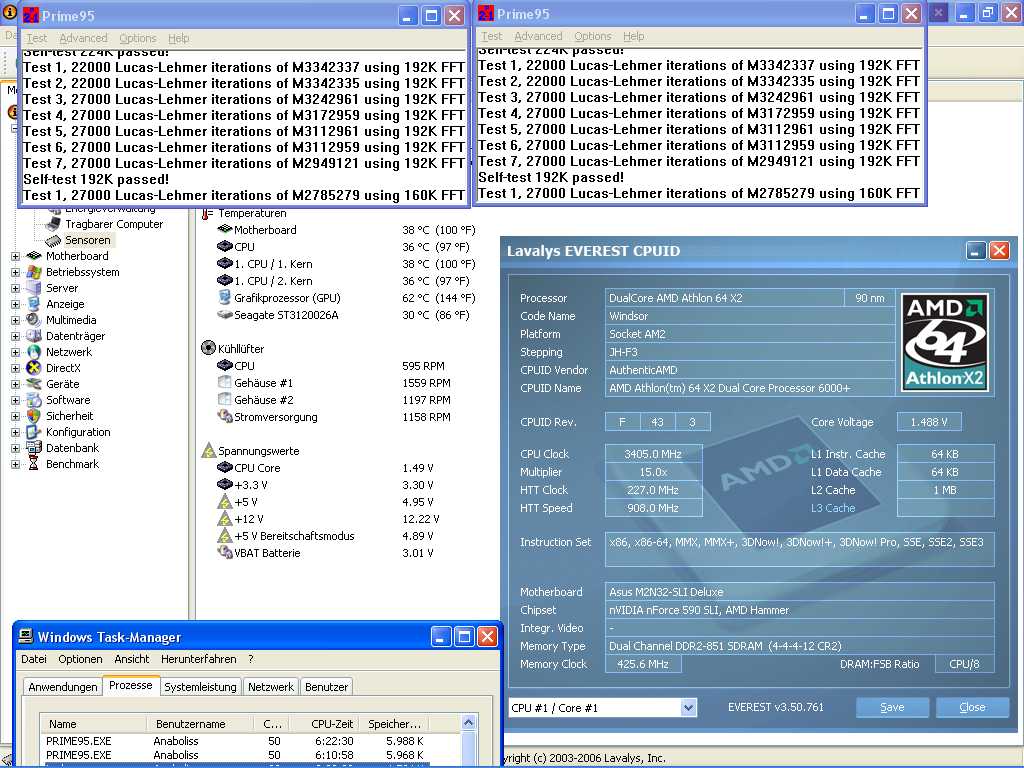Click the Geräte tree item
Image resolution: width=1024 pixels, height=768 pixels.
click(63, 384)
